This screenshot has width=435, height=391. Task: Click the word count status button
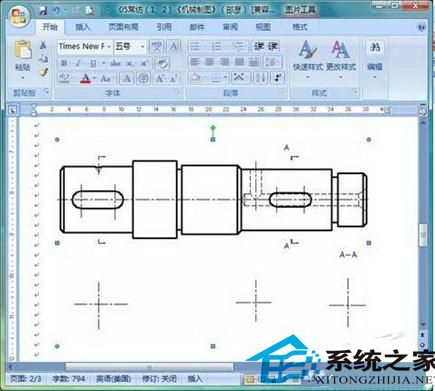tap(69, 379)
